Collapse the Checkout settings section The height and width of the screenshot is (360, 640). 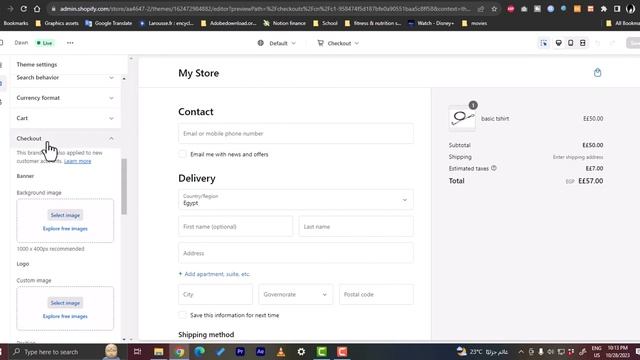(x=65, y=138)
